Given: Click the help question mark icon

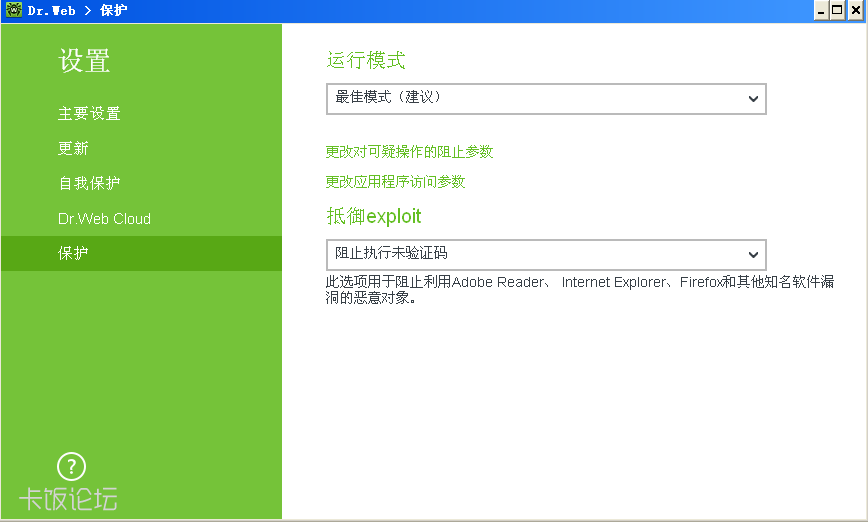Looking at the screenshot, I should pyautogui.click(x=71, y=467).
